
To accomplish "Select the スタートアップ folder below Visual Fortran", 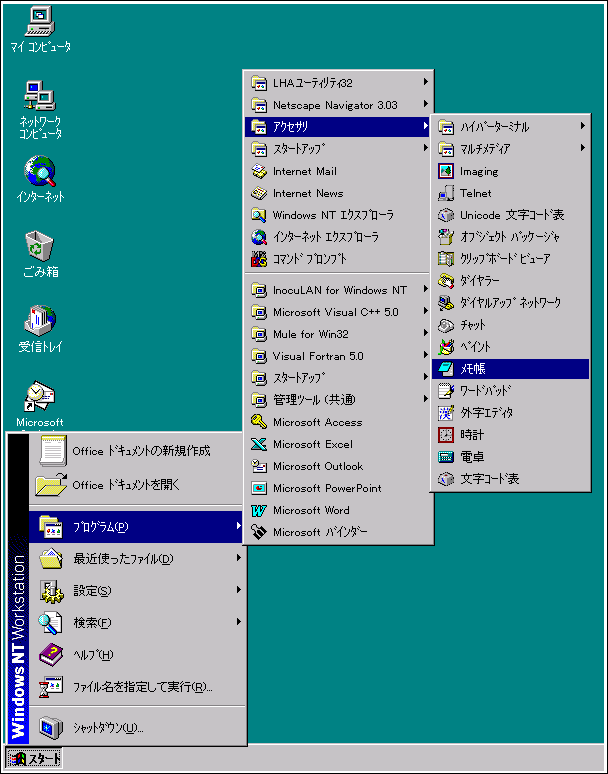I will 339,378.
